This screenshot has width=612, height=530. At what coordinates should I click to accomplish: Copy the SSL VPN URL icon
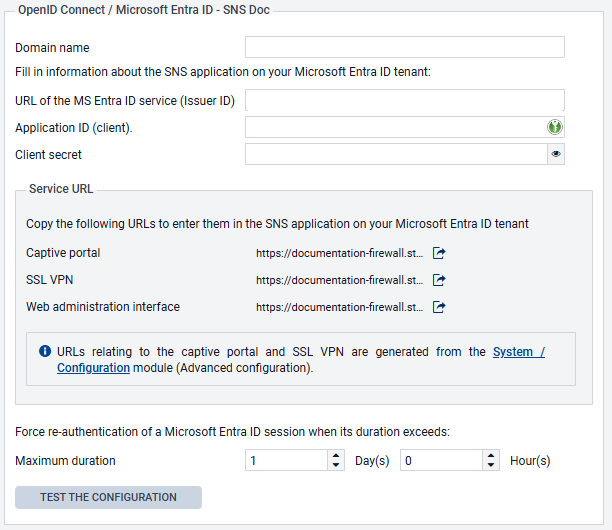point(439,280)
